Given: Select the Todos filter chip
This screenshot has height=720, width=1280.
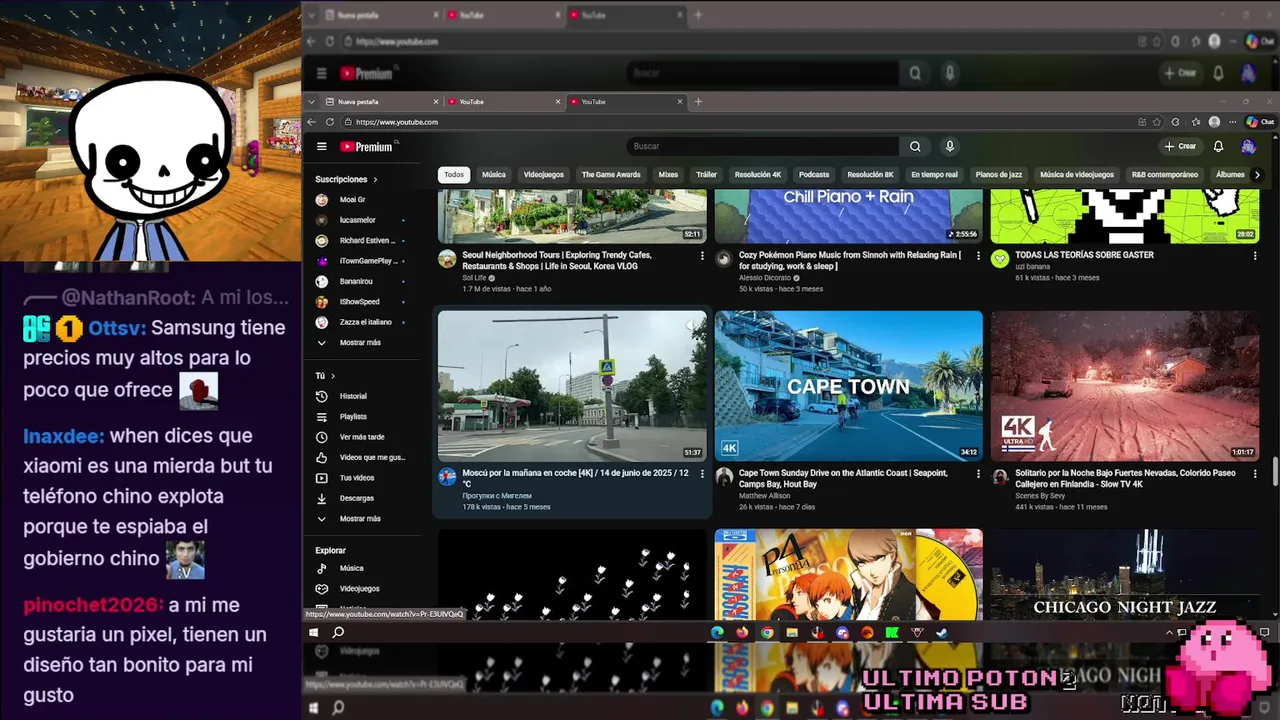Looking at the screenshot, I should pos(454,175).
